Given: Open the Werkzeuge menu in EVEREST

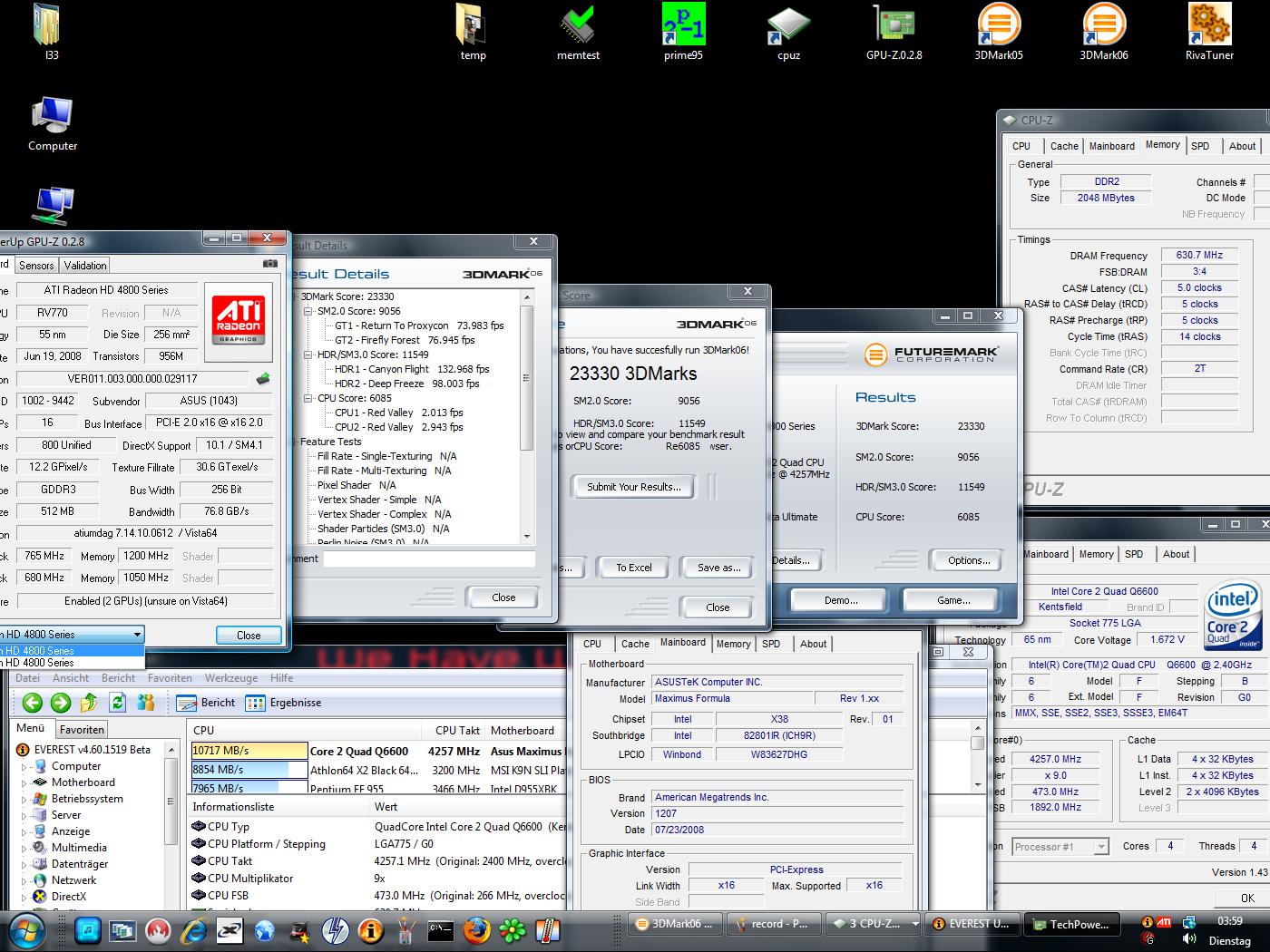Looking at the screenshot, I should [x=230, y=678].
